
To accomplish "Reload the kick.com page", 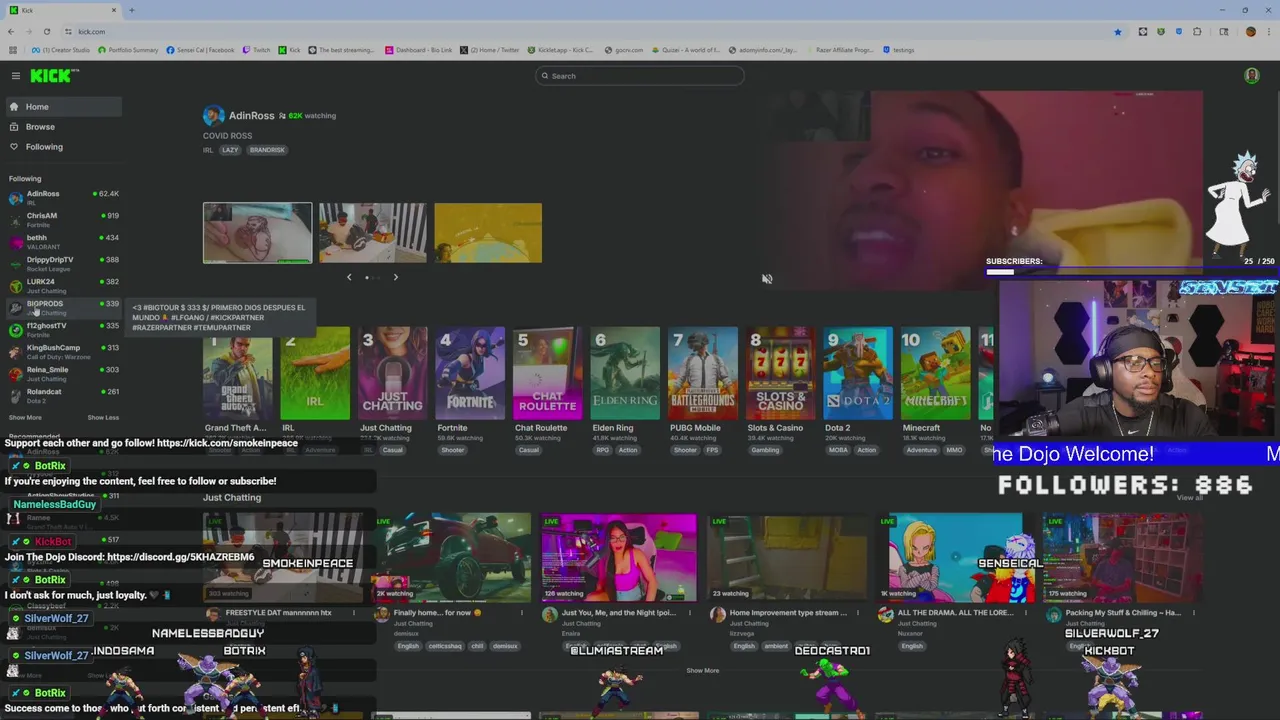I will coord(46,31).
